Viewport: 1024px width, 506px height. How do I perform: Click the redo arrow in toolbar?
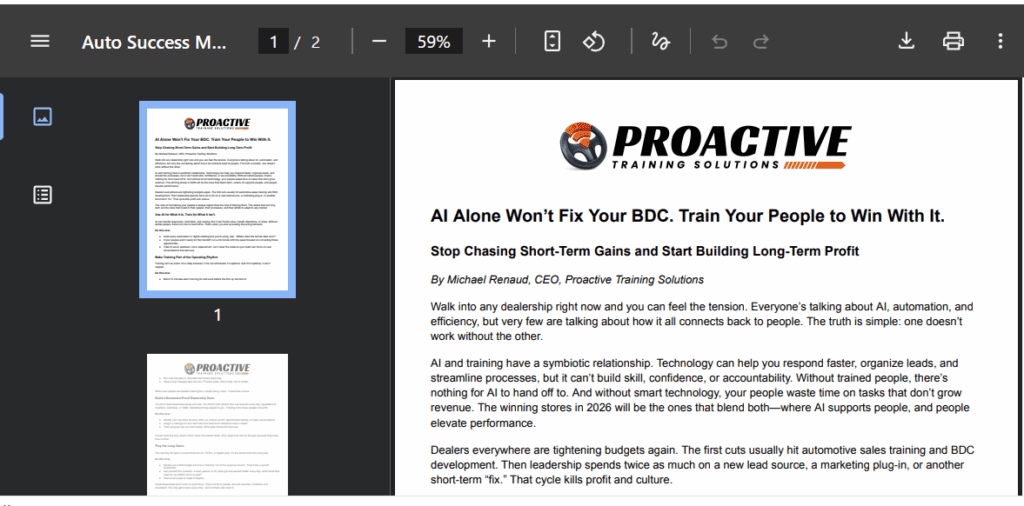click(761, 41)
